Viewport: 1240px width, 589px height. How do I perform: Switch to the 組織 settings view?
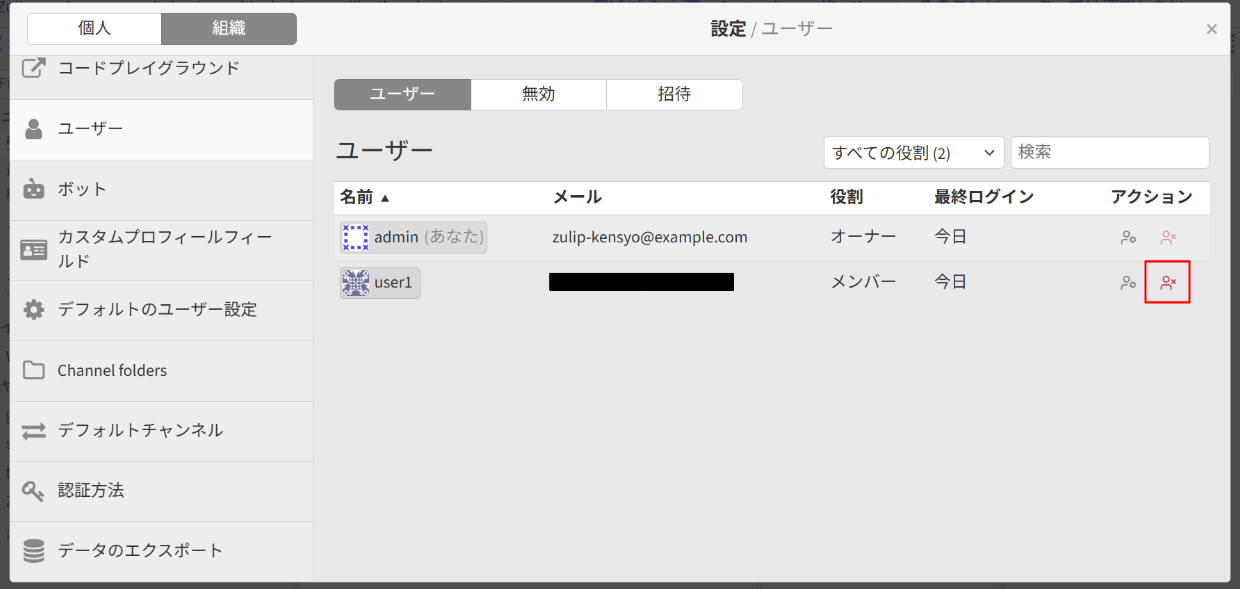[228, 28]
